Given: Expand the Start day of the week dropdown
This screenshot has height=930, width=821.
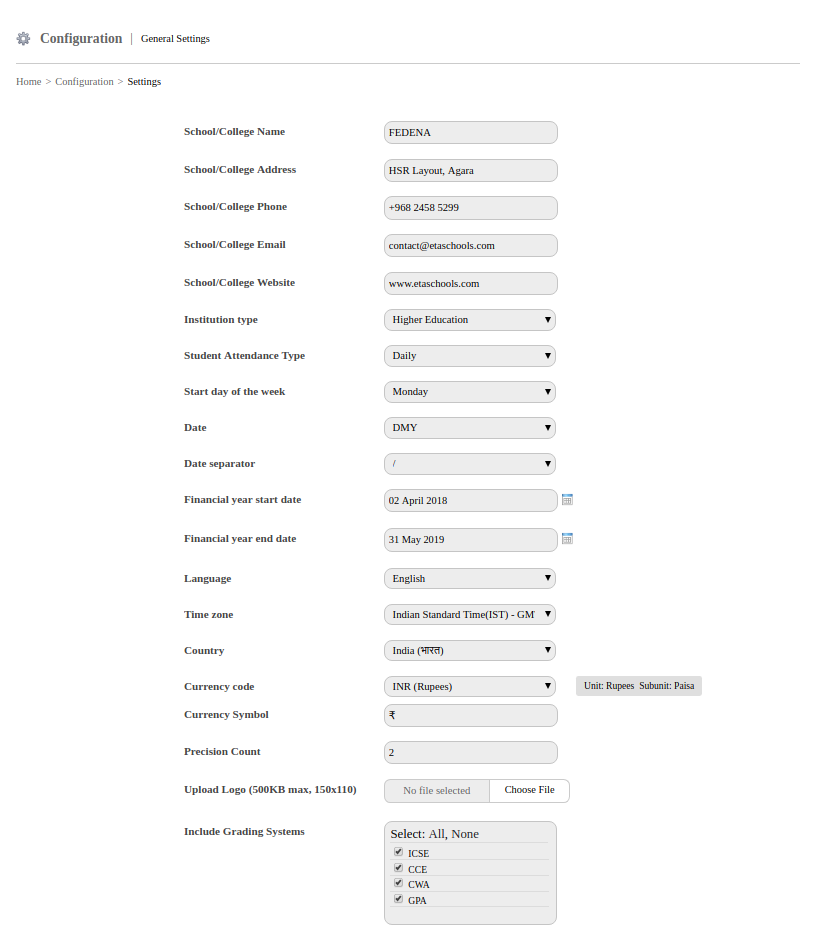Looking at the screenshot, I should click(470, 392).
